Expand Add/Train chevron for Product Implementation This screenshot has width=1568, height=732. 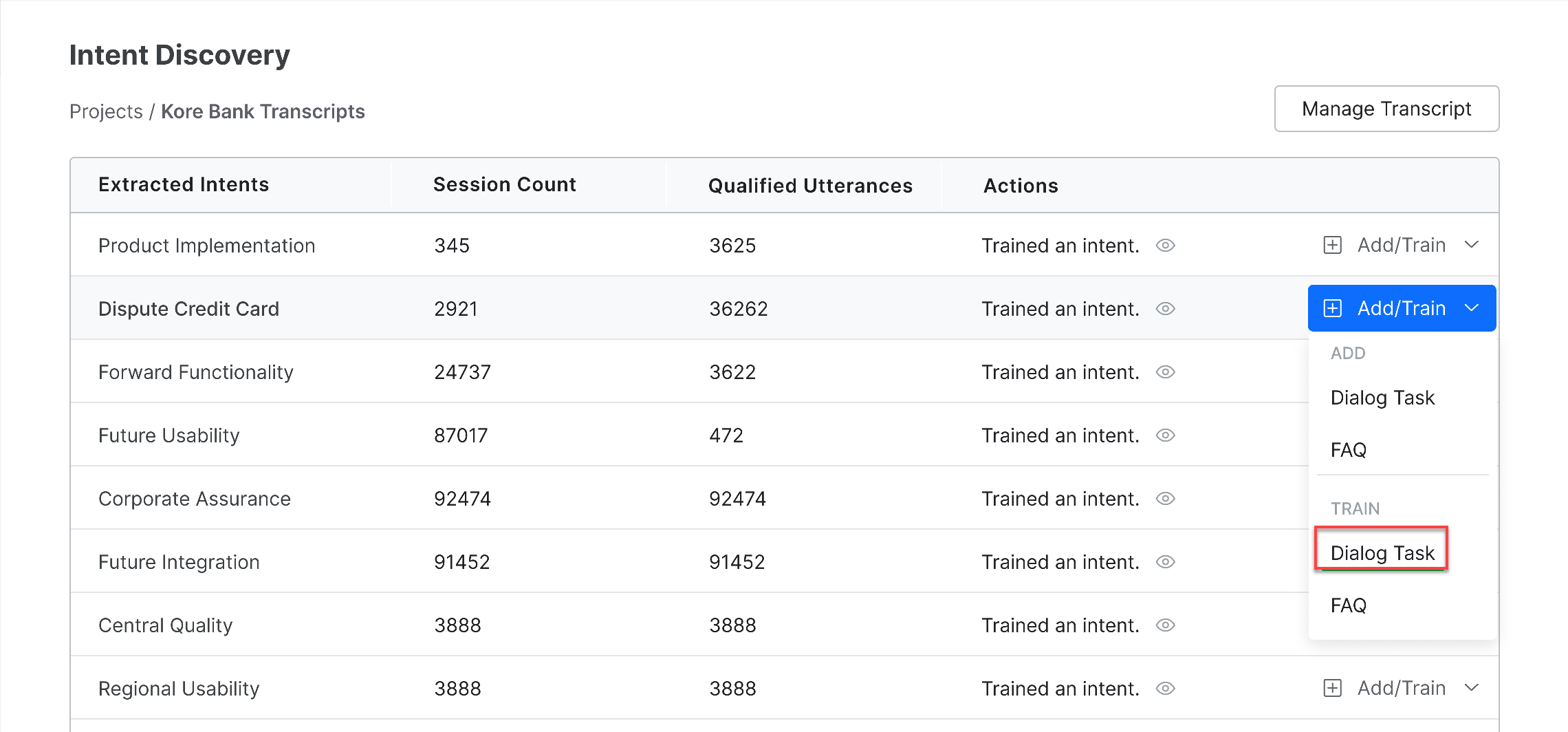click(1472, 245)
